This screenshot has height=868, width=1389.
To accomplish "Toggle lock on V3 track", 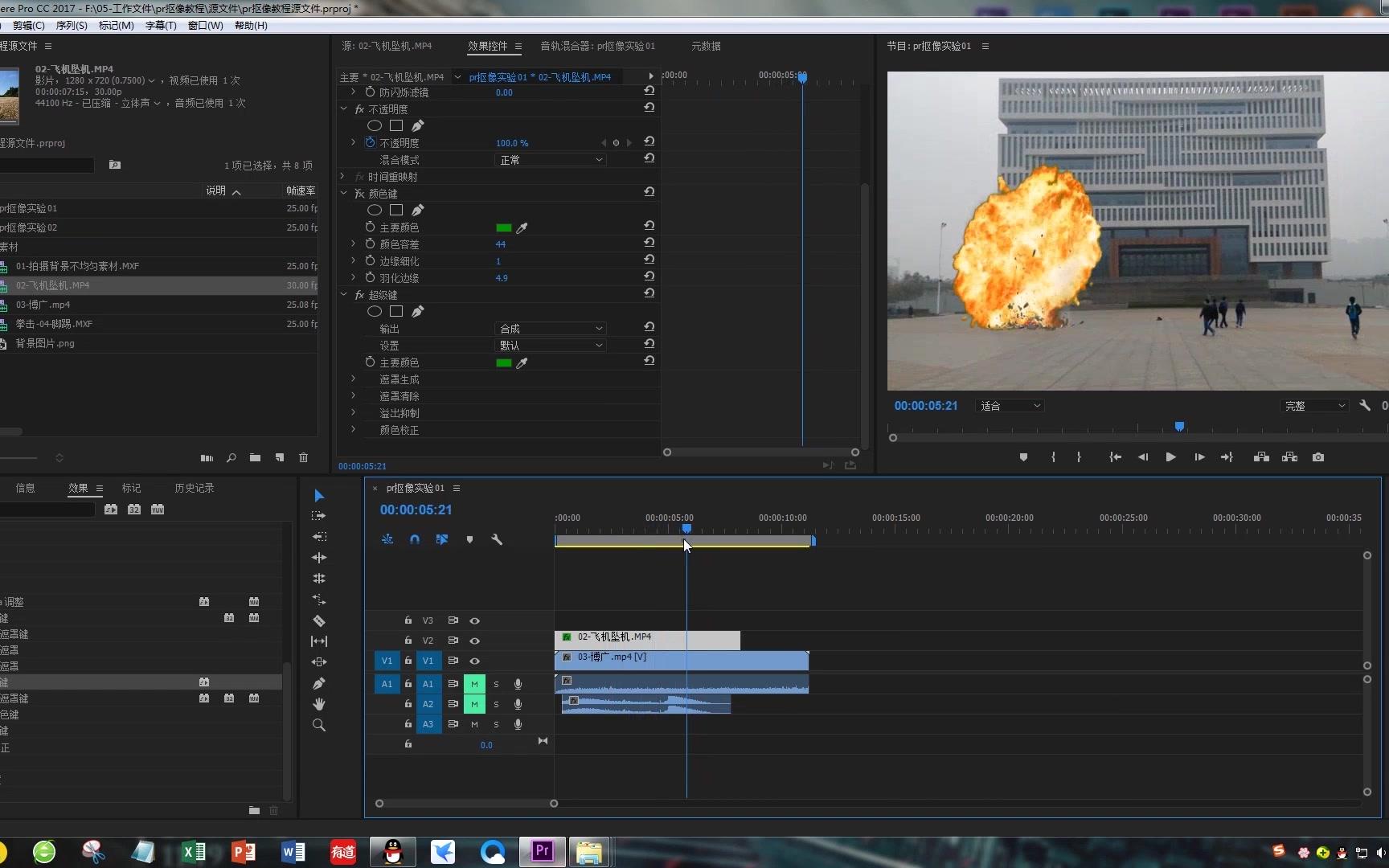I will coord(408,620).
